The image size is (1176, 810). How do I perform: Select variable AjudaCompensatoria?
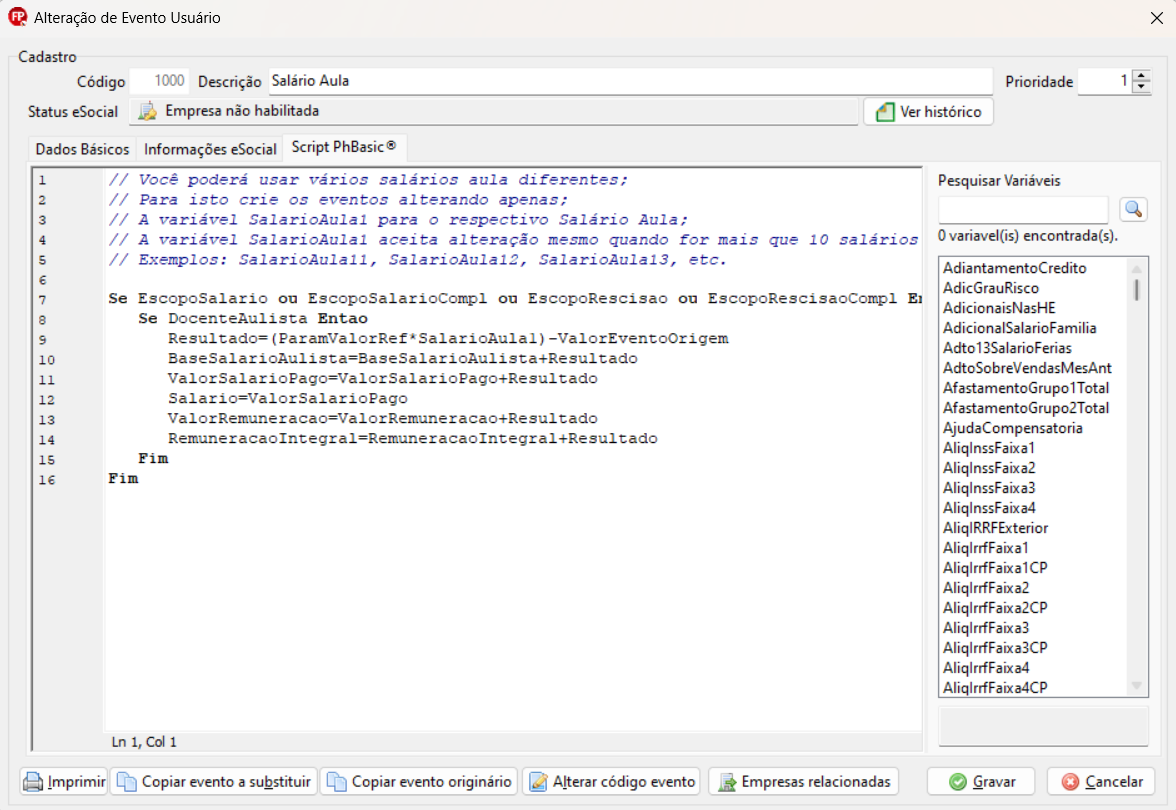click(1012, 428)
